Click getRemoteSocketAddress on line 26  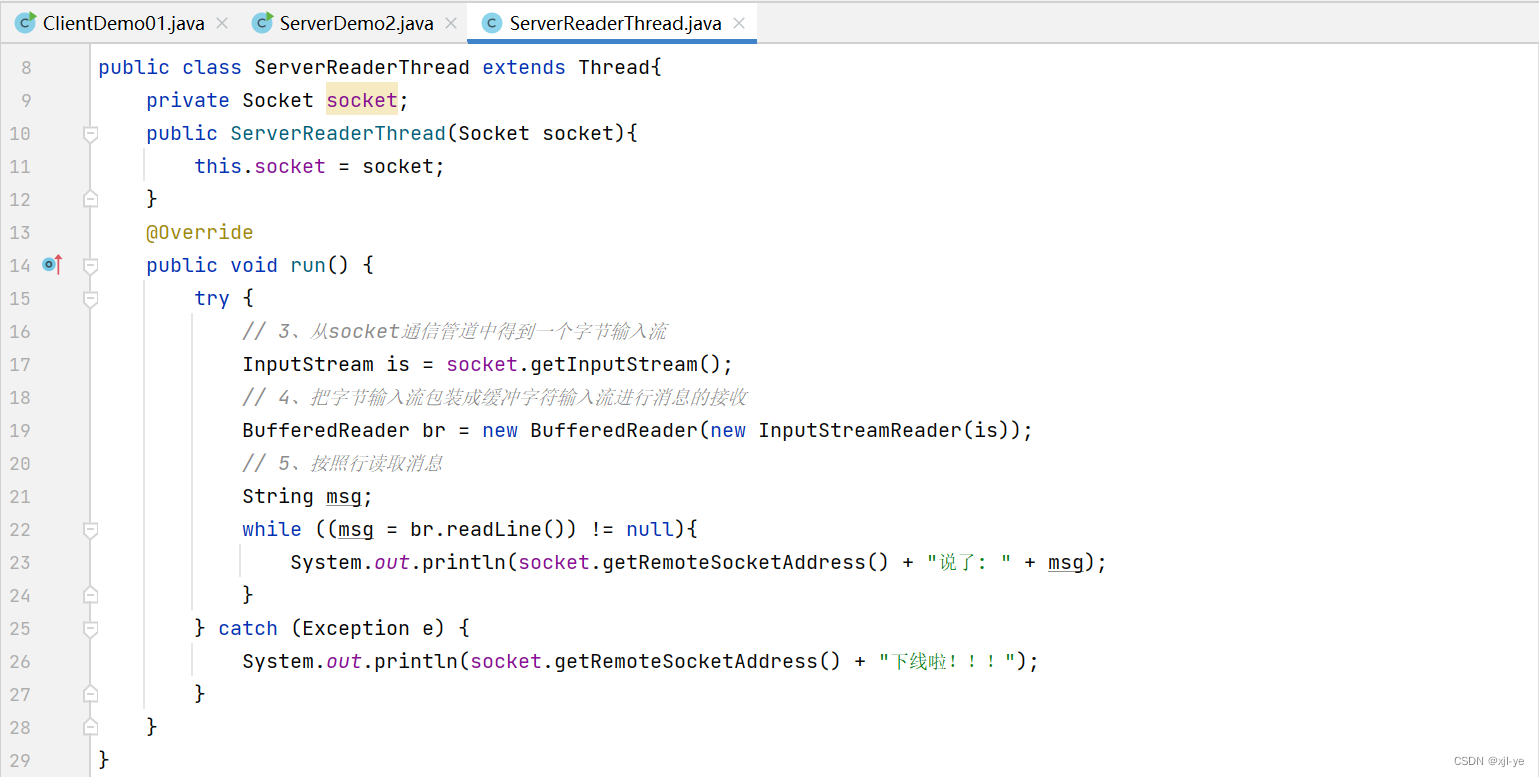coord(685,661)
